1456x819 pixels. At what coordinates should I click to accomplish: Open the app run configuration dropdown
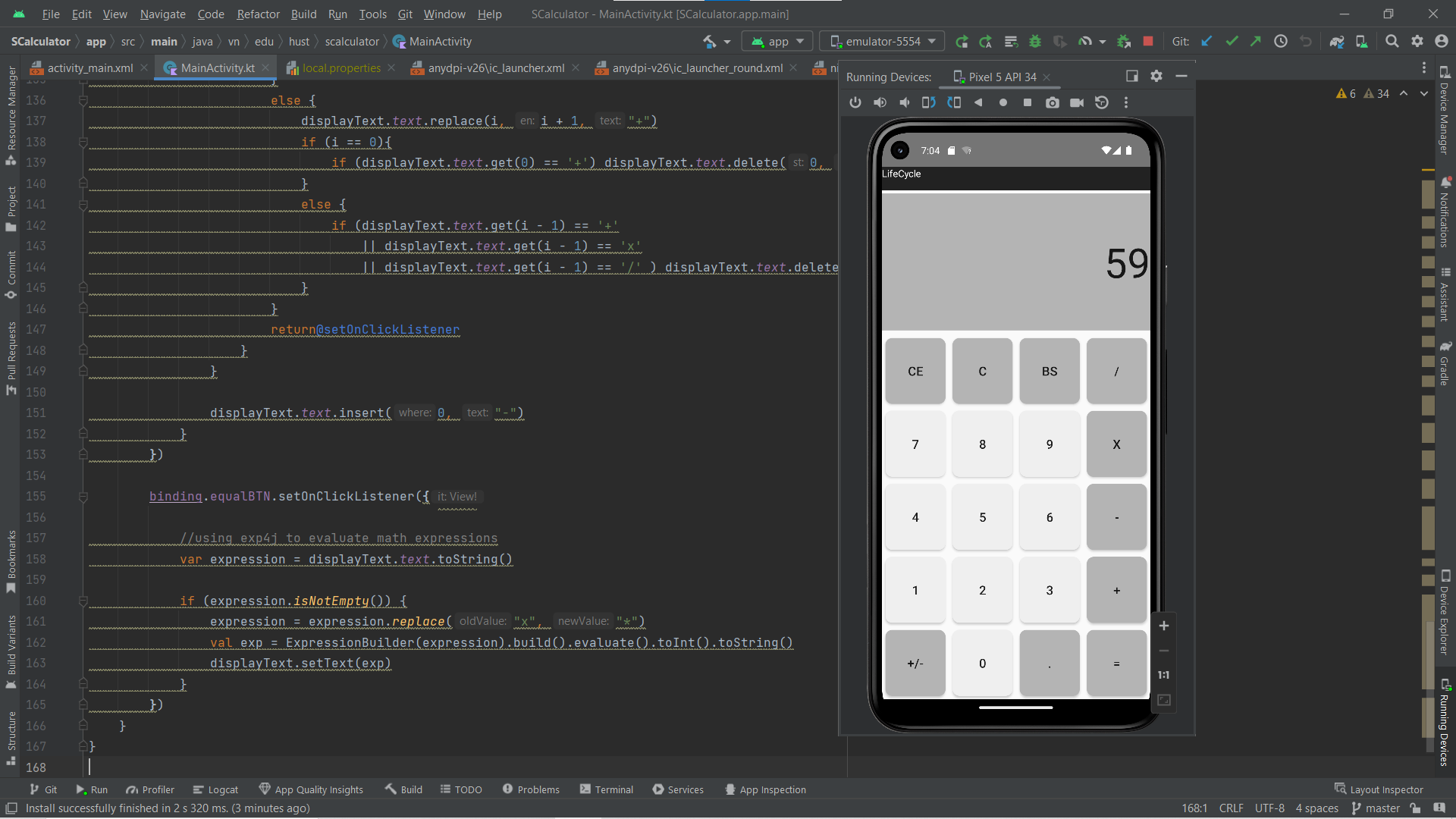tap(777, 41)
